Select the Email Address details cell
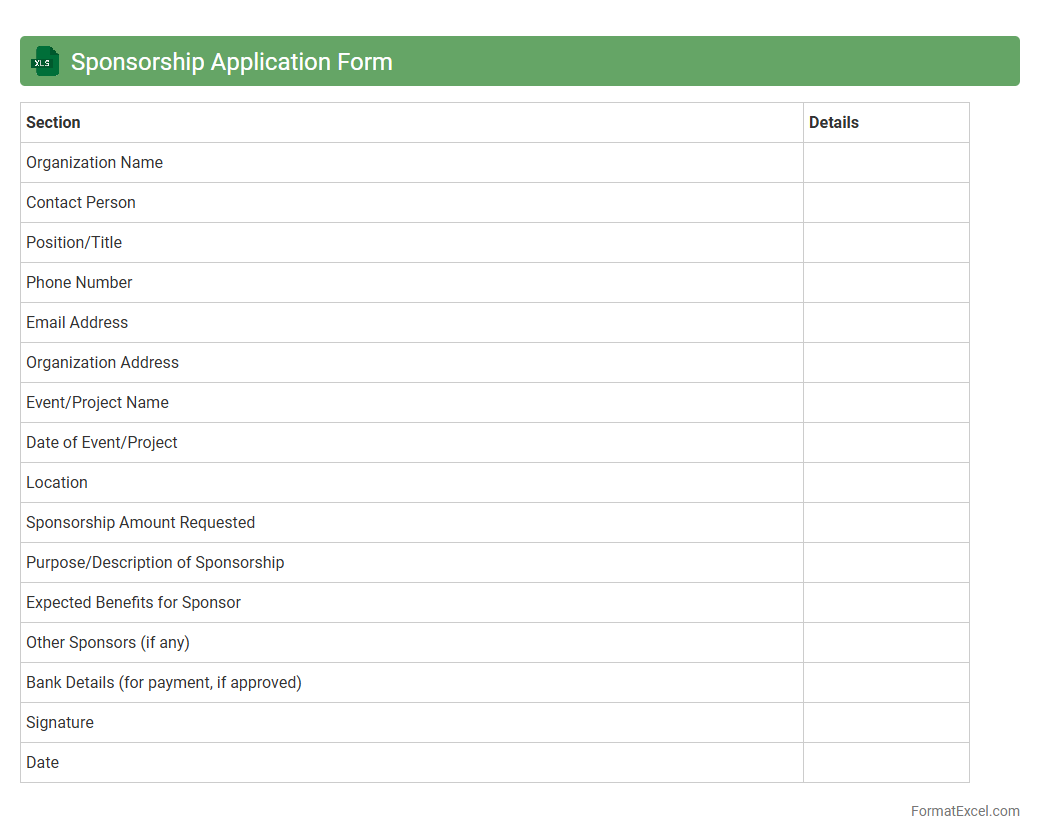 pyautogui.click(x=885, y=322)
